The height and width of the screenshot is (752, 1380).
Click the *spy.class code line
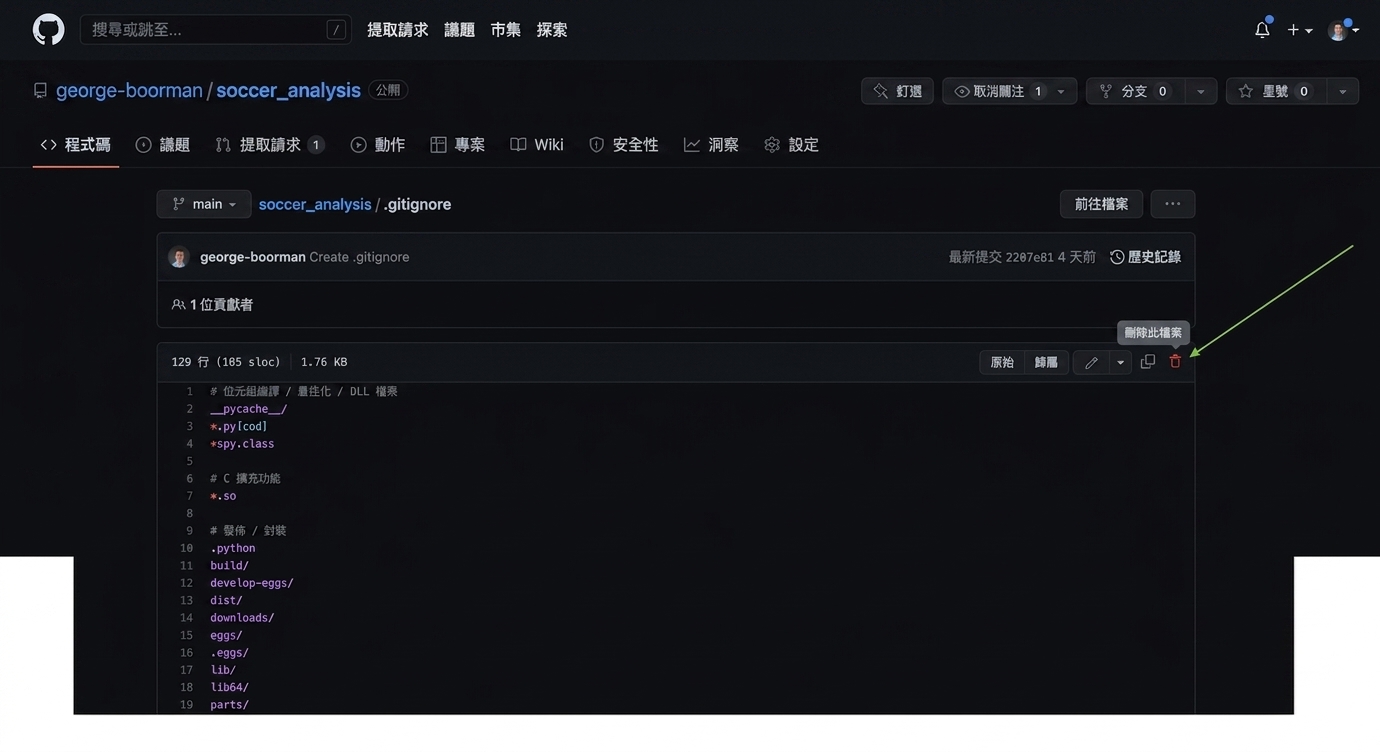click(242, 444)
